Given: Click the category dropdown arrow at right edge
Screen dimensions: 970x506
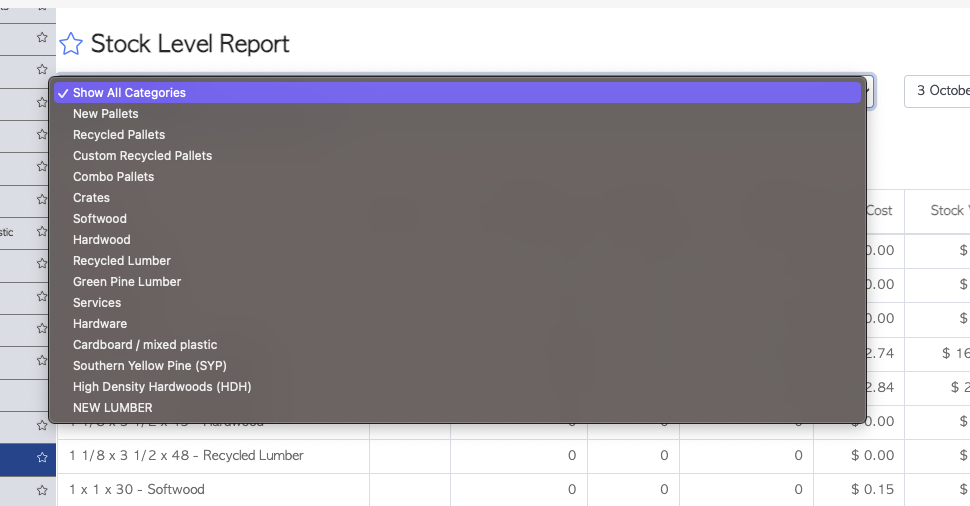Looking at the screenshot, I should (x=869, y=92).
